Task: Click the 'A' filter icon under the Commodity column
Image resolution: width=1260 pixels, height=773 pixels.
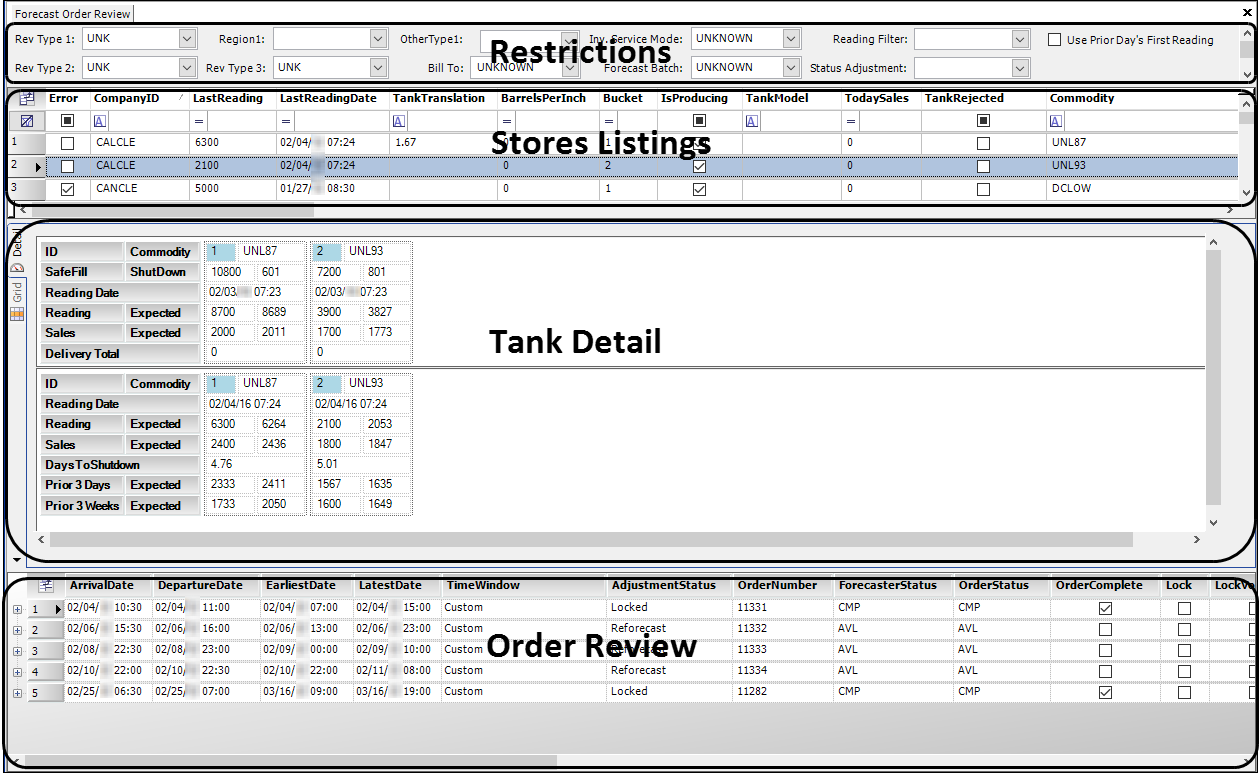Action: pos(1056,120)
